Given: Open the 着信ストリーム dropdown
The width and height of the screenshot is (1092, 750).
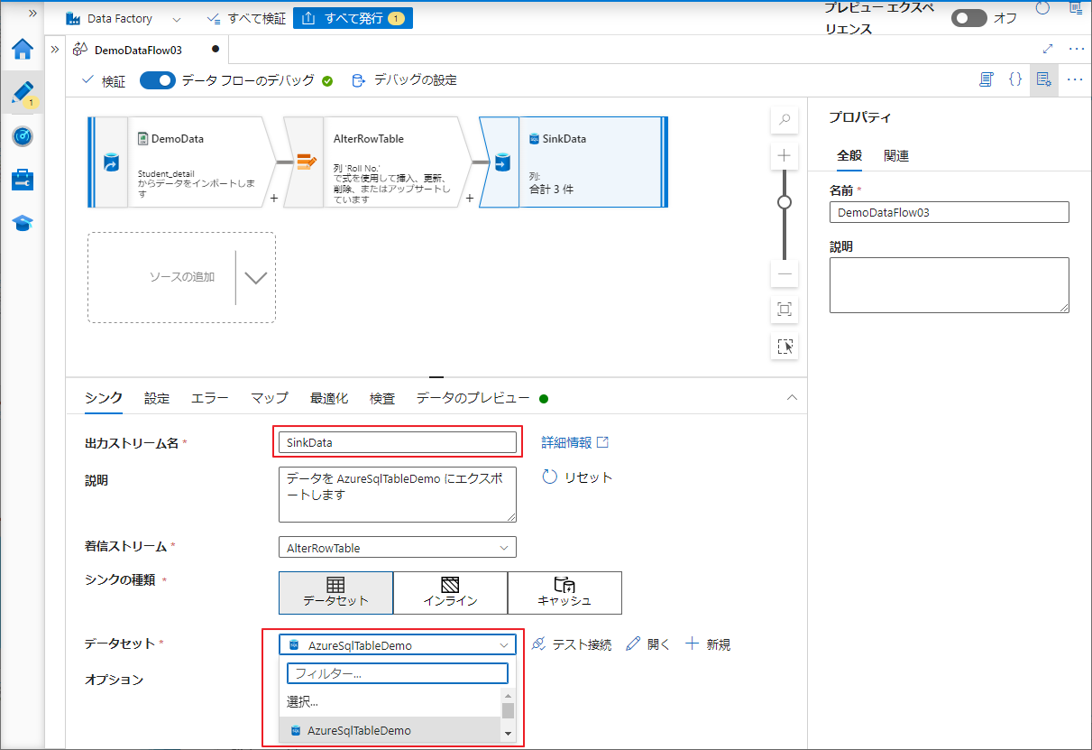Looking at the screenshot, I should pyautogui.click(x=398, y=547).
